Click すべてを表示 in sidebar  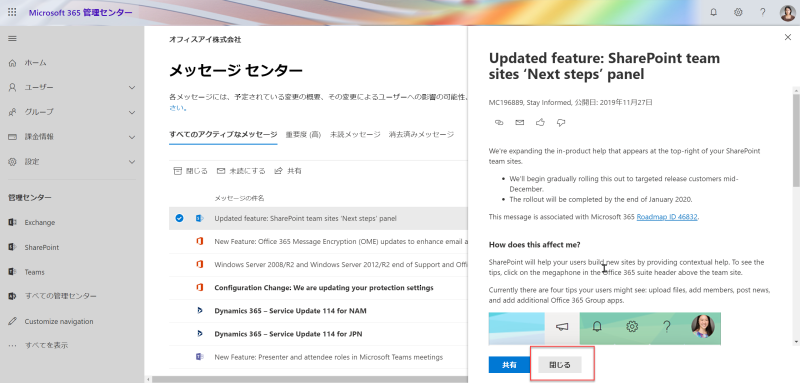pos(46,345)
